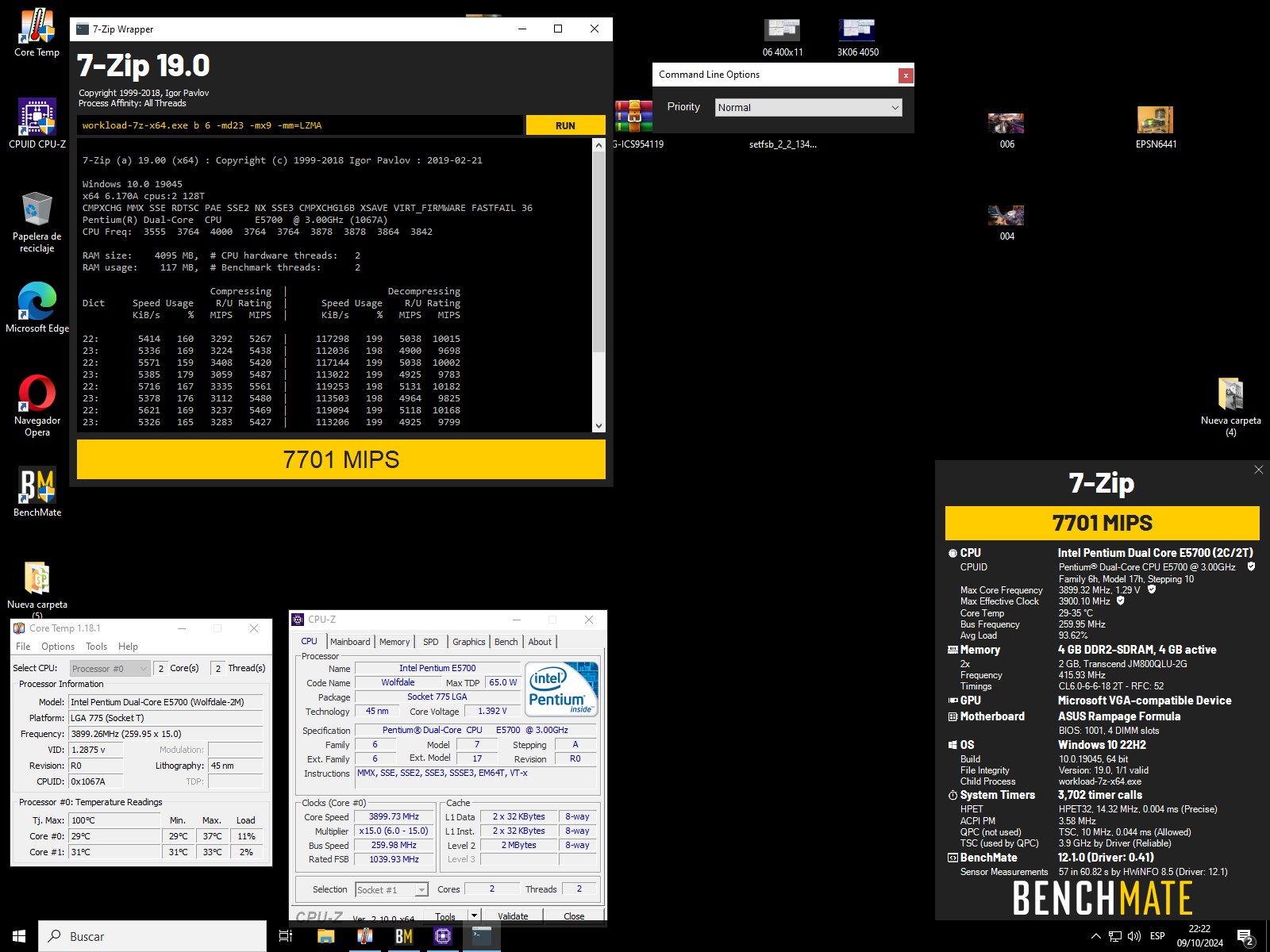The width and height of the screenshot is (1270, 952).
Task: Click Windows Start button
Action: click(19, 936)
